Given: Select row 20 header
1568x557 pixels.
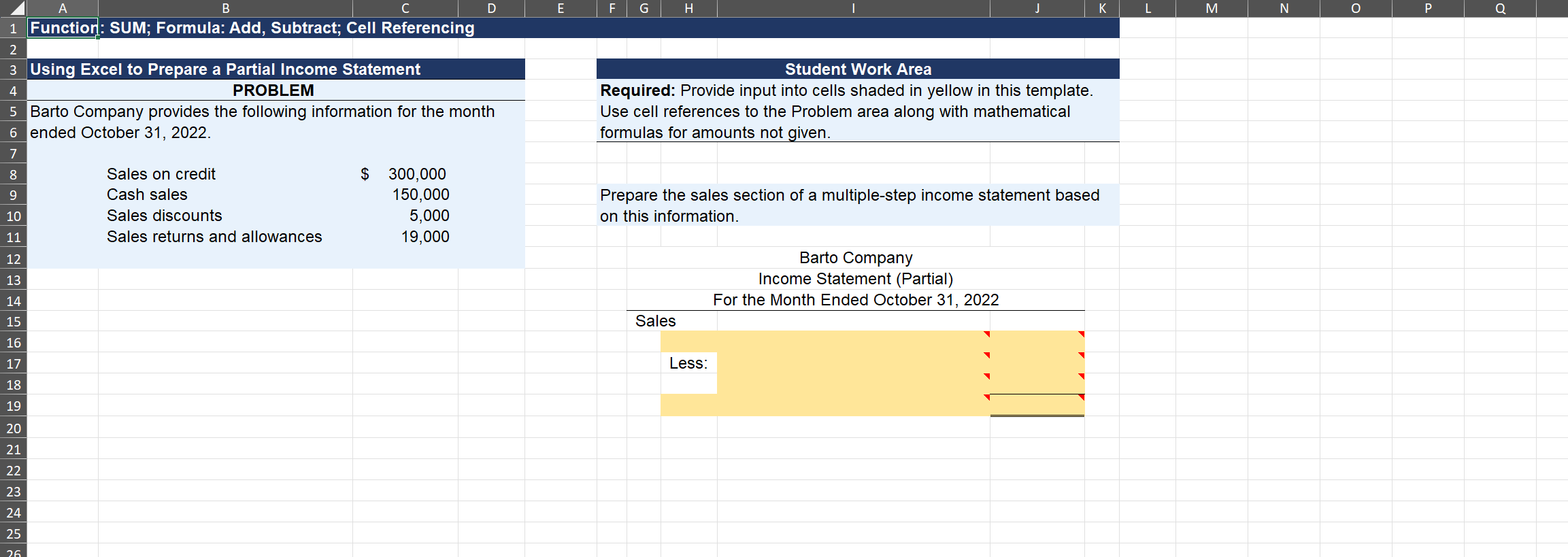Looking at the screenshot, I should coord(13,428).
